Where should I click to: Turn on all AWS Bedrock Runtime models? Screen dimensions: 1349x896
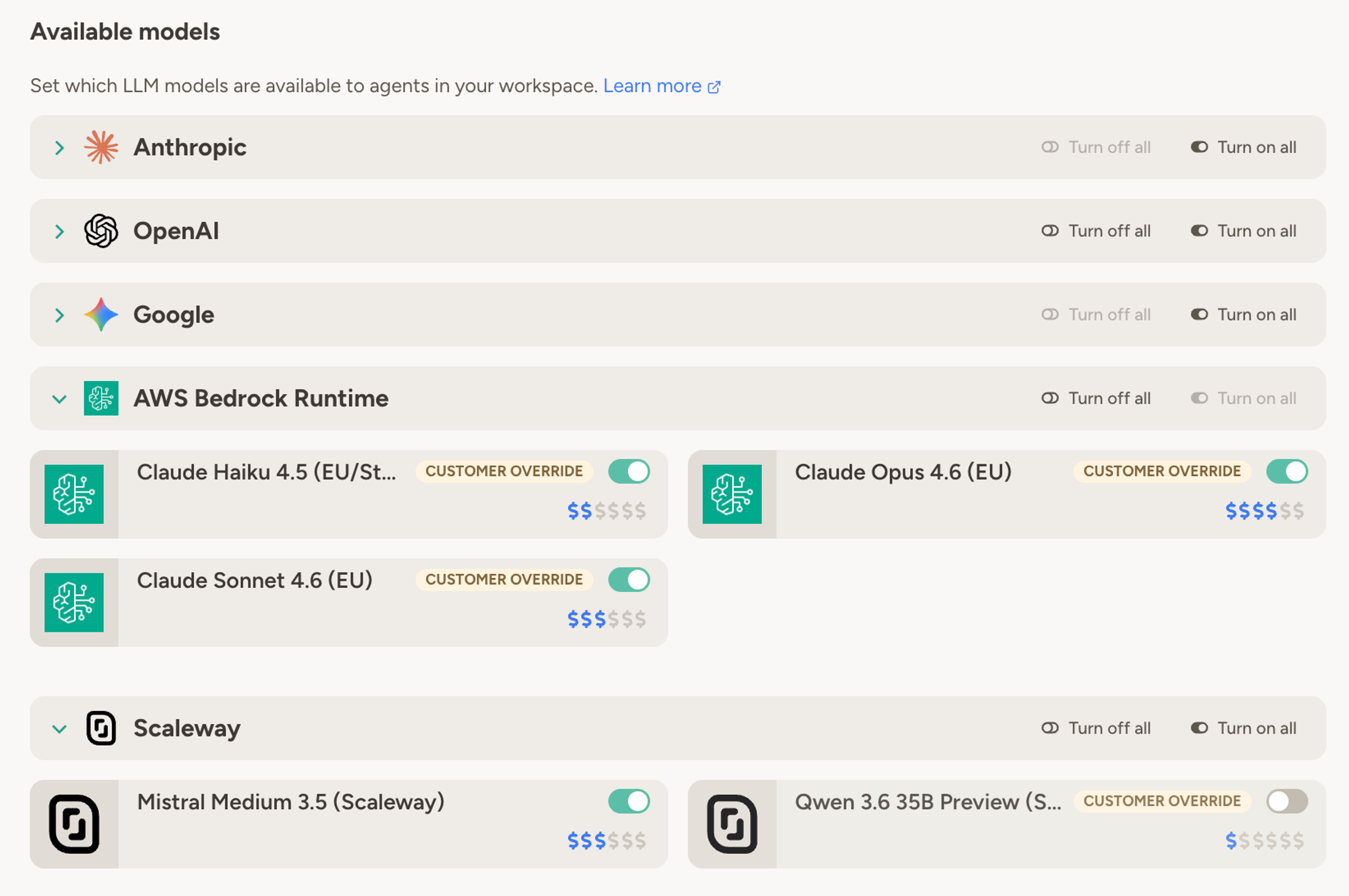[x=1243, y=399]
